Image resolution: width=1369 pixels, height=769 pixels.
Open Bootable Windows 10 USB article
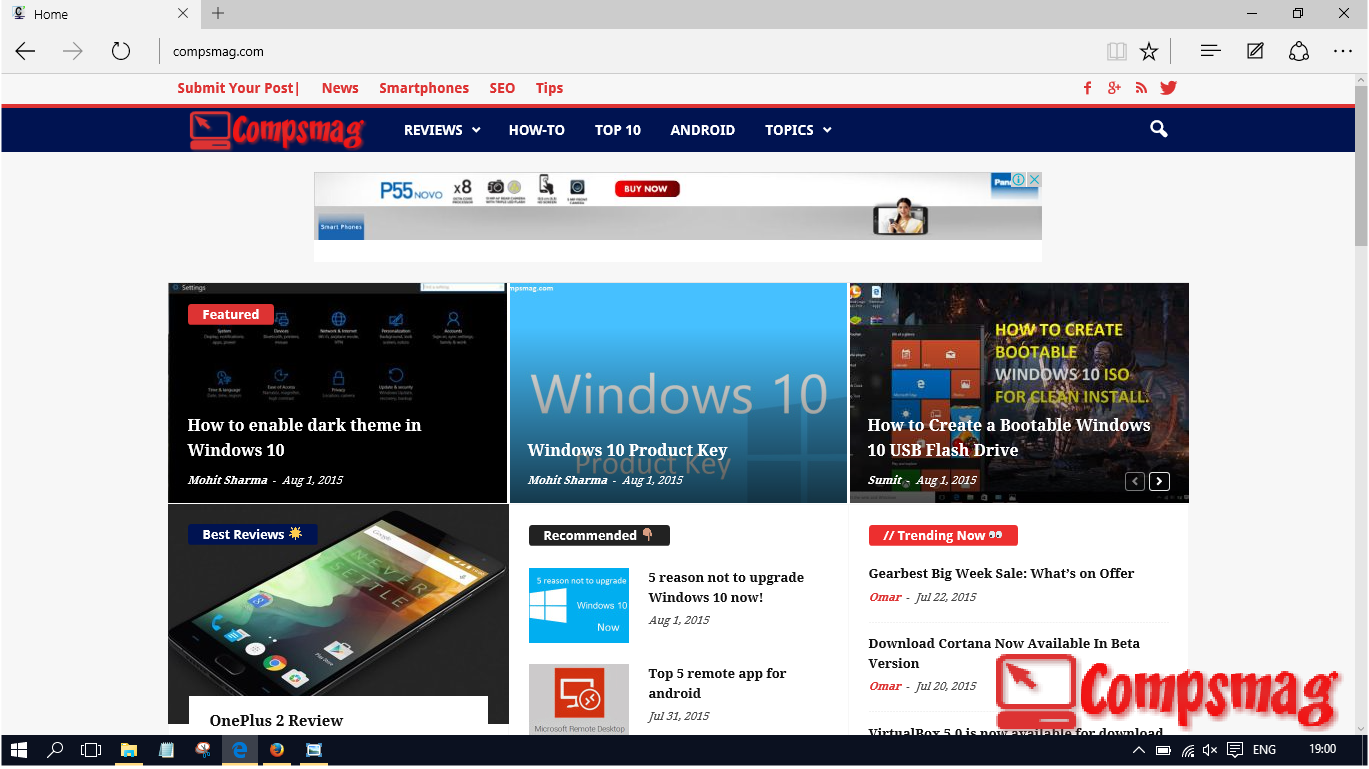(1009, 437)
